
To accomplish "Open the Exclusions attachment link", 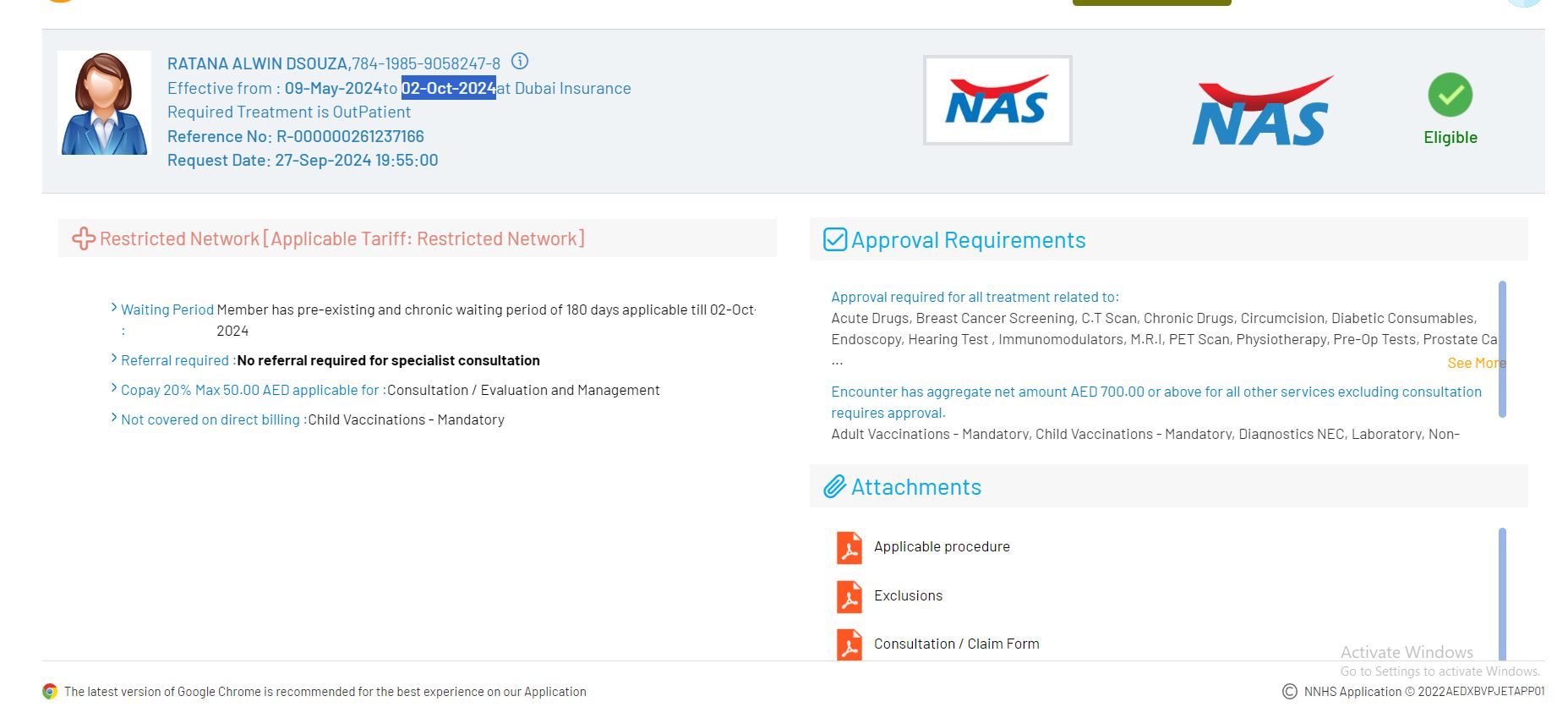I will [x=908, y=596].
